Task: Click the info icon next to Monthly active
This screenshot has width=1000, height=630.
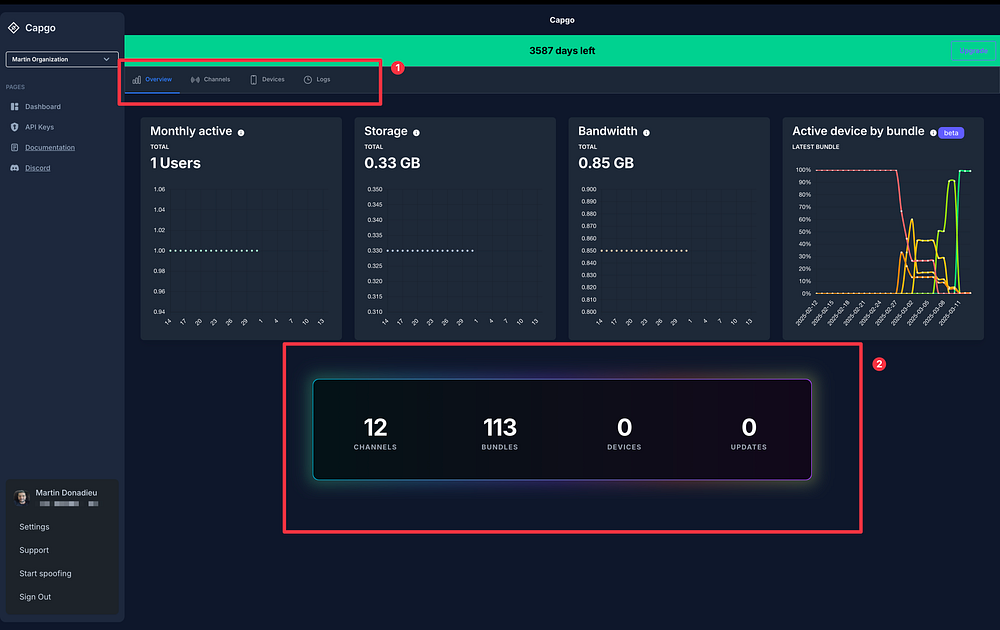Action: [x=241, y=133]
